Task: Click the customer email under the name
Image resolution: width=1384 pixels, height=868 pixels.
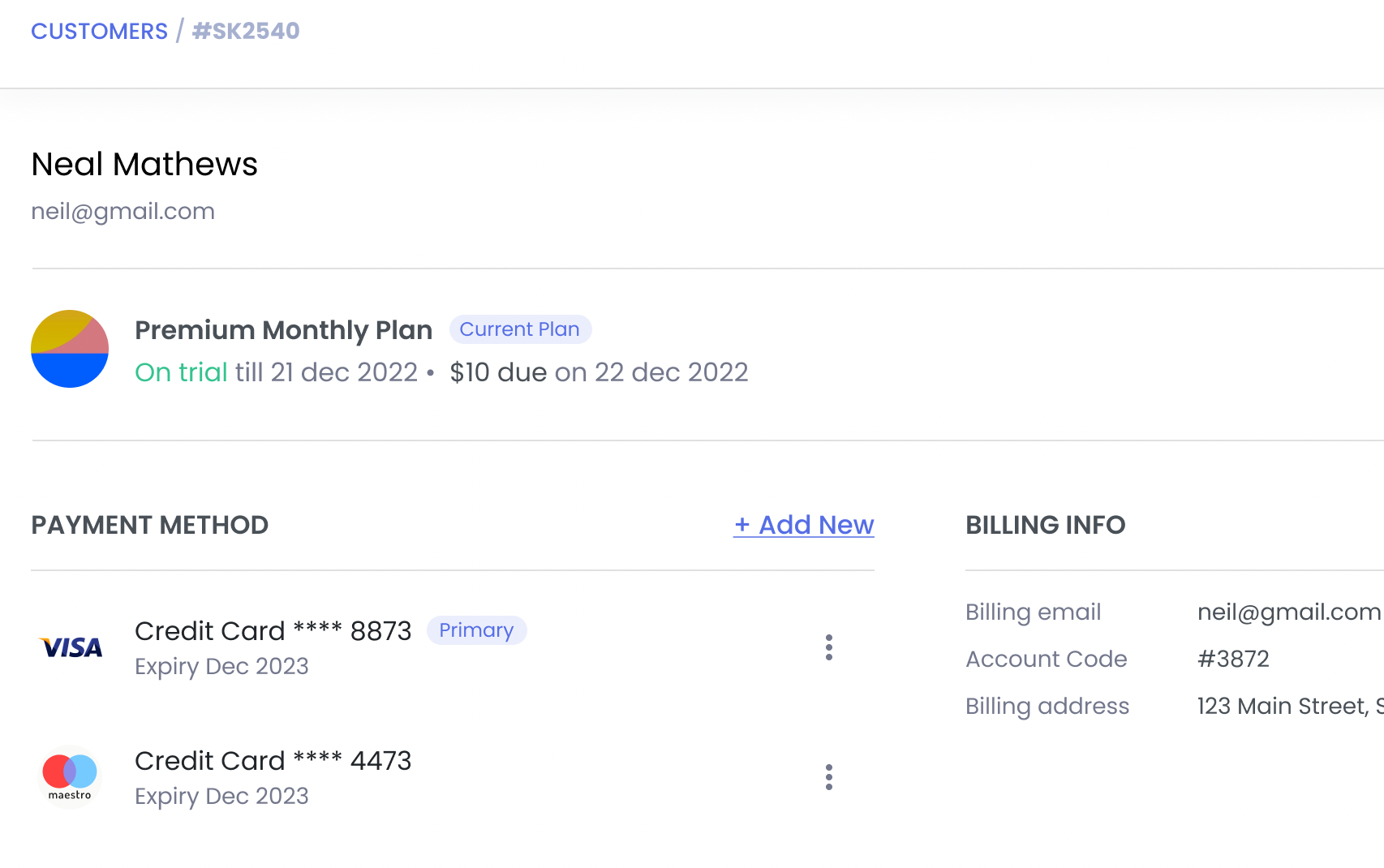Action: coord(122,211)
